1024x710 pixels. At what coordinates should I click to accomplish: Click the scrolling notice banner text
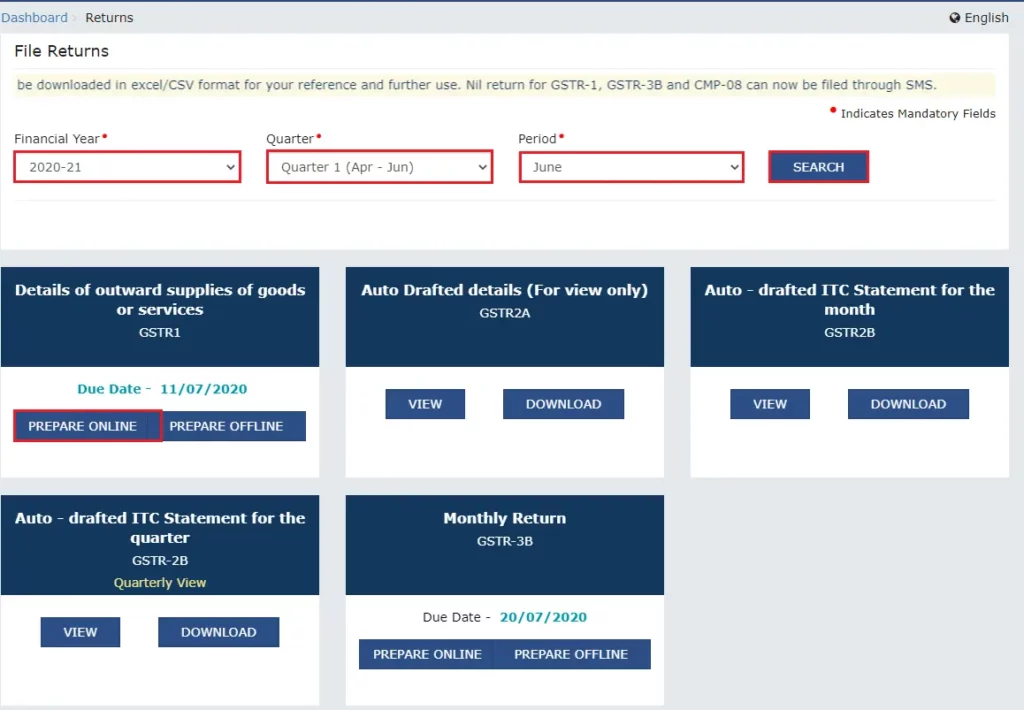(x=477, y=85)
